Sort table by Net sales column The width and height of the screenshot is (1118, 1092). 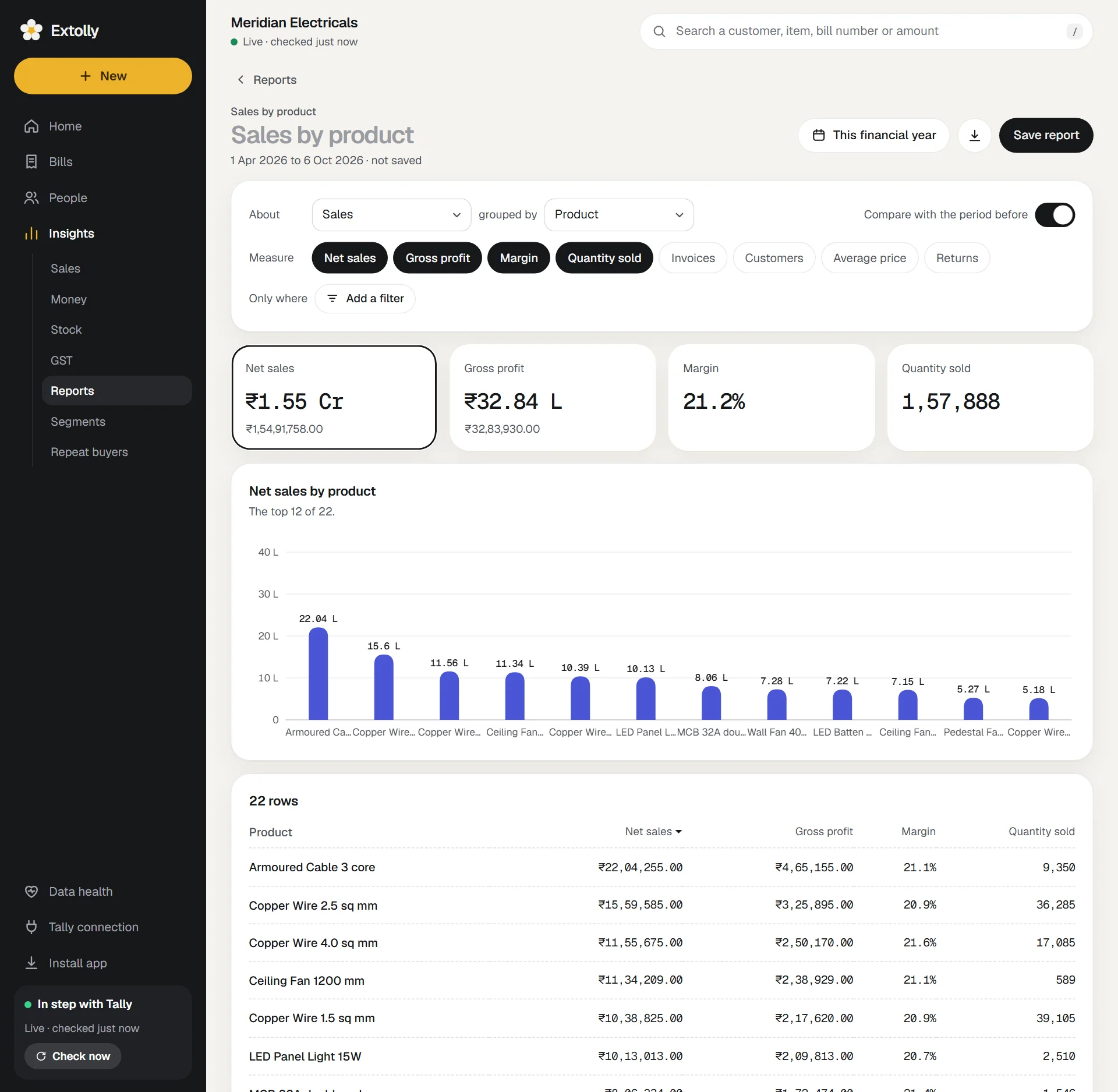pos(653,832)
